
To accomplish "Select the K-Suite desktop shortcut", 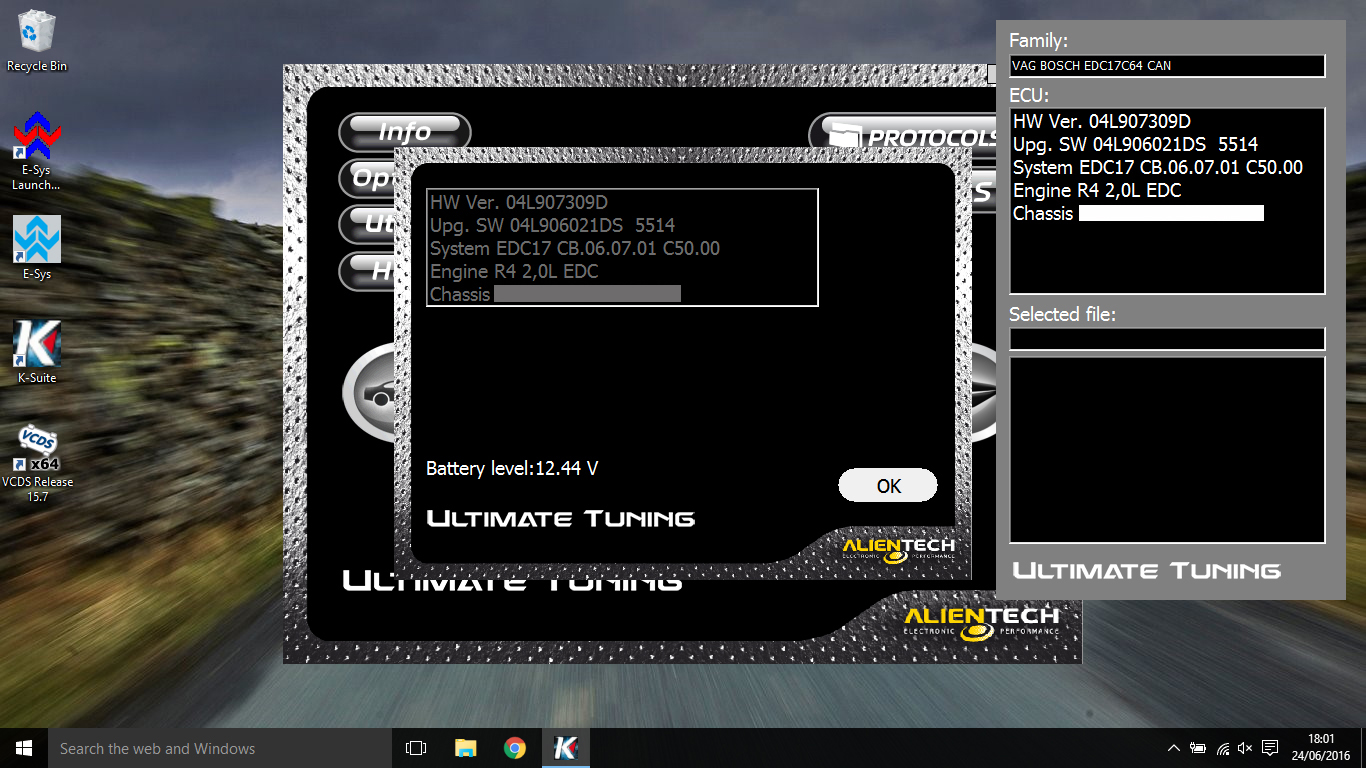I will 37,352.
